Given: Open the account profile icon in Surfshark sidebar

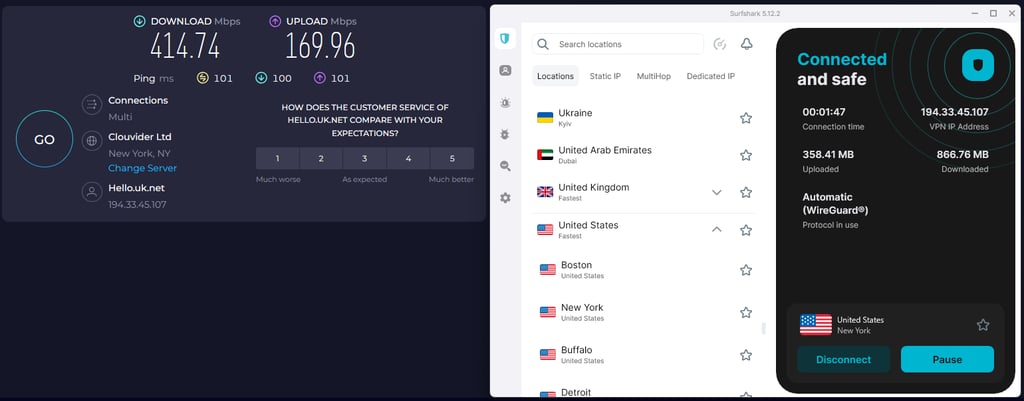Looking at the screenshot, I should coord(505,71).
